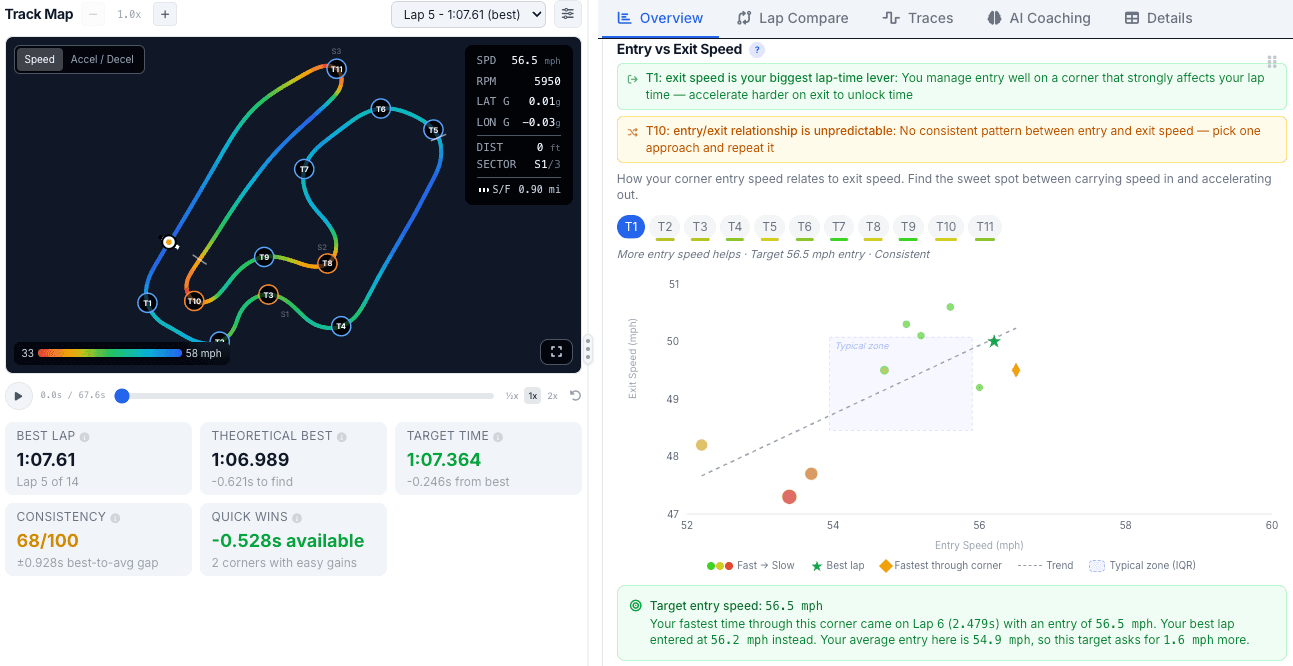Open the AI Coaching tab
The width and height of the screenshot is (1293, 666).
[1039, 18]
